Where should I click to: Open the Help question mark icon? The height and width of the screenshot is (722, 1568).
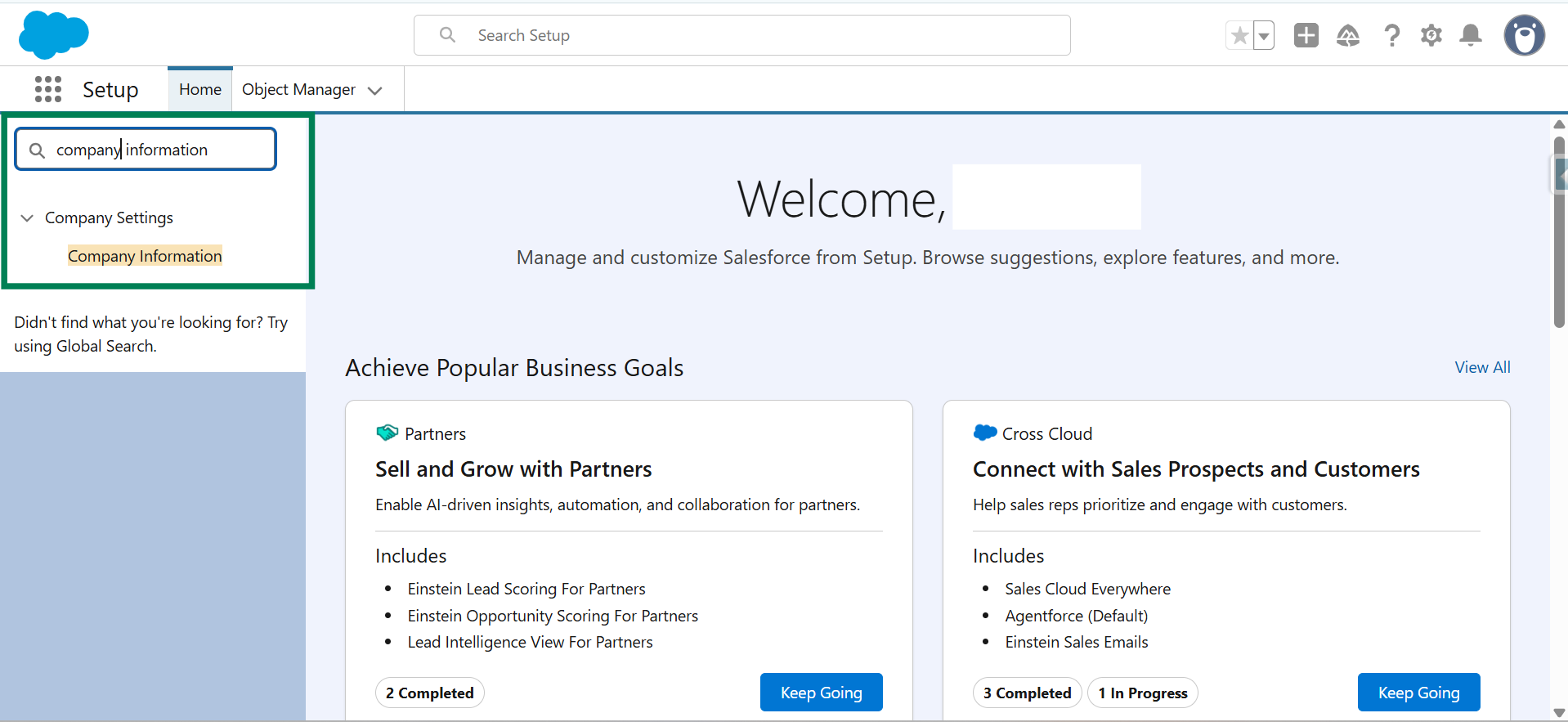click(x=1391, y=35)
